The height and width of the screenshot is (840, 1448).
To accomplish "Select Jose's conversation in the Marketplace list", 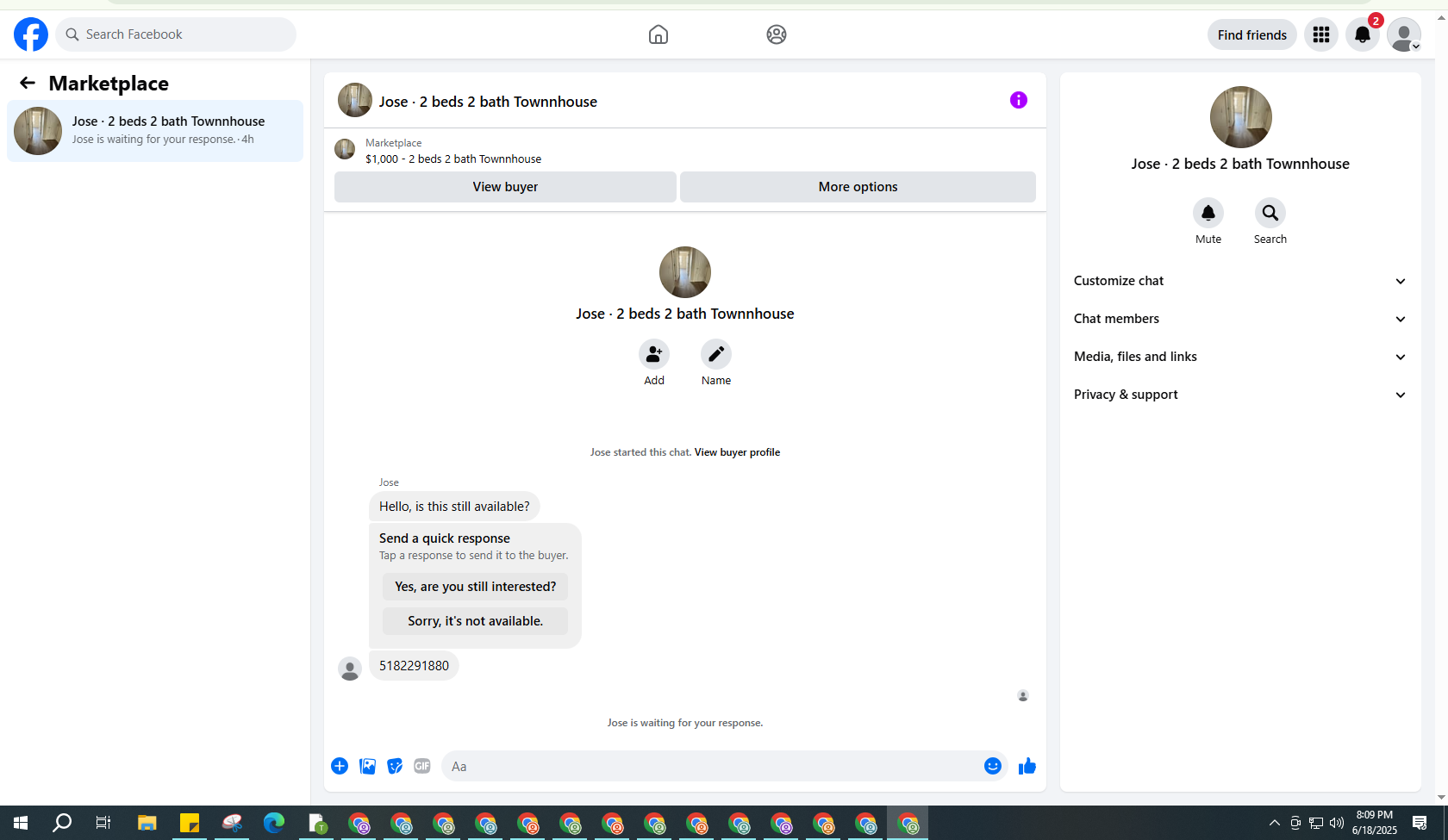I will click(155, 131).
